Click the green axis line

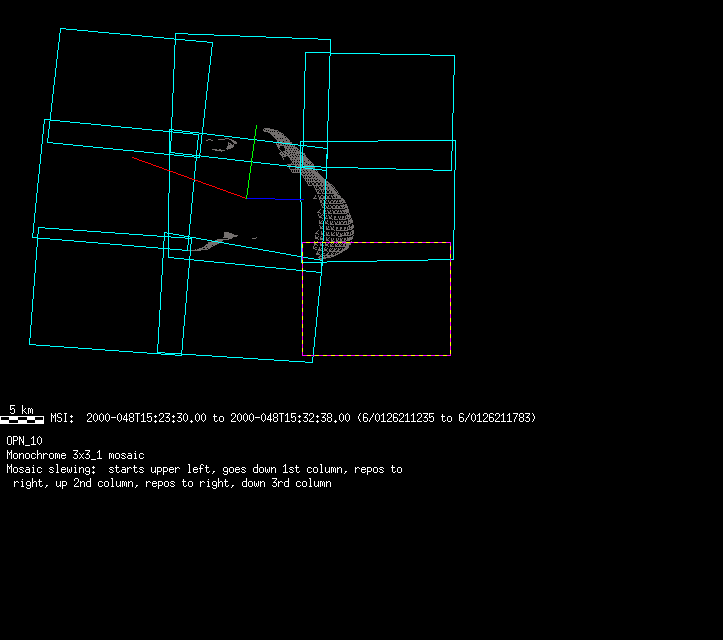click(x=252, y=162)
